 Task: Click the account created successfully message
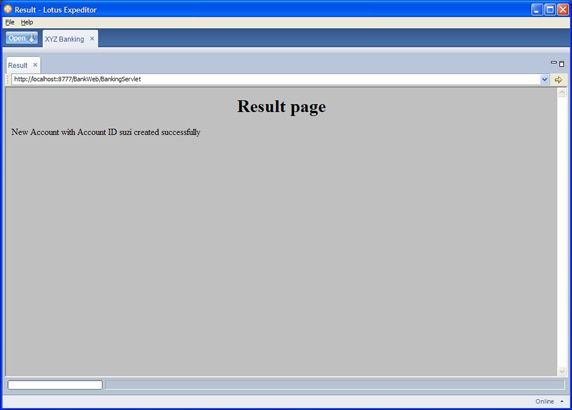tap(106, 132)
